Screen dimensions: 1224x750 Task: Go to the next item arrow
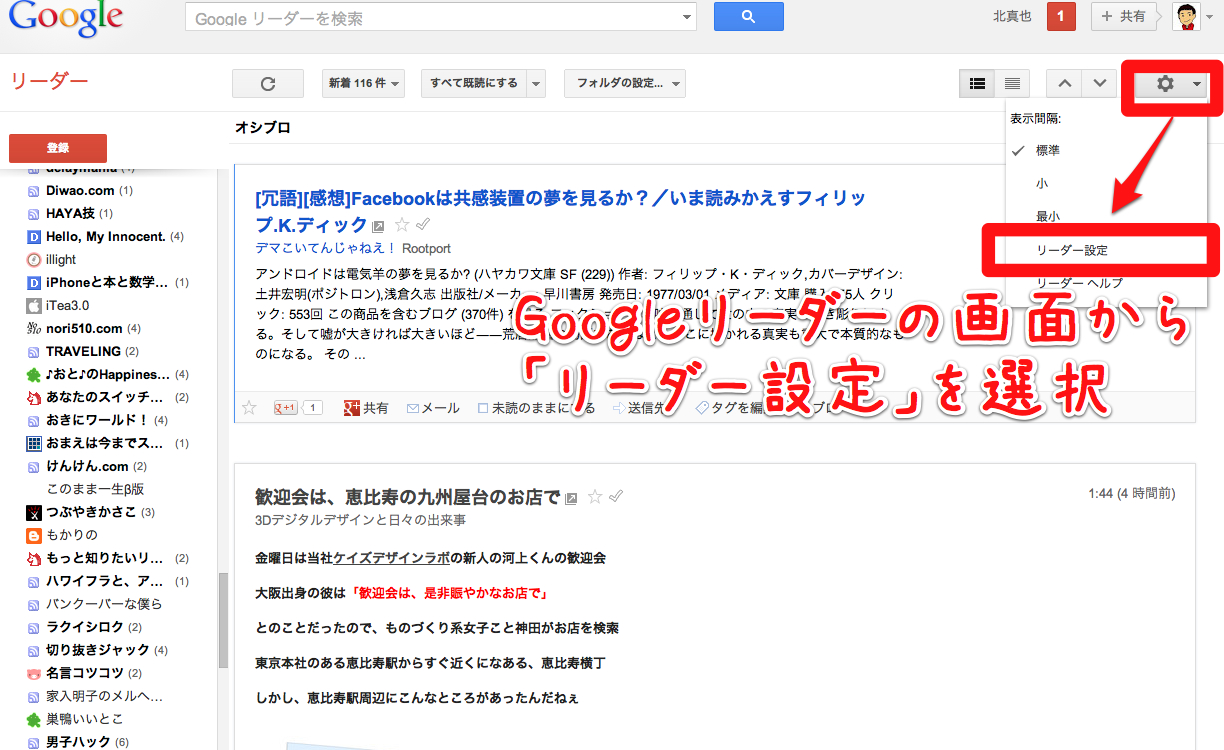coord(1099,84)
